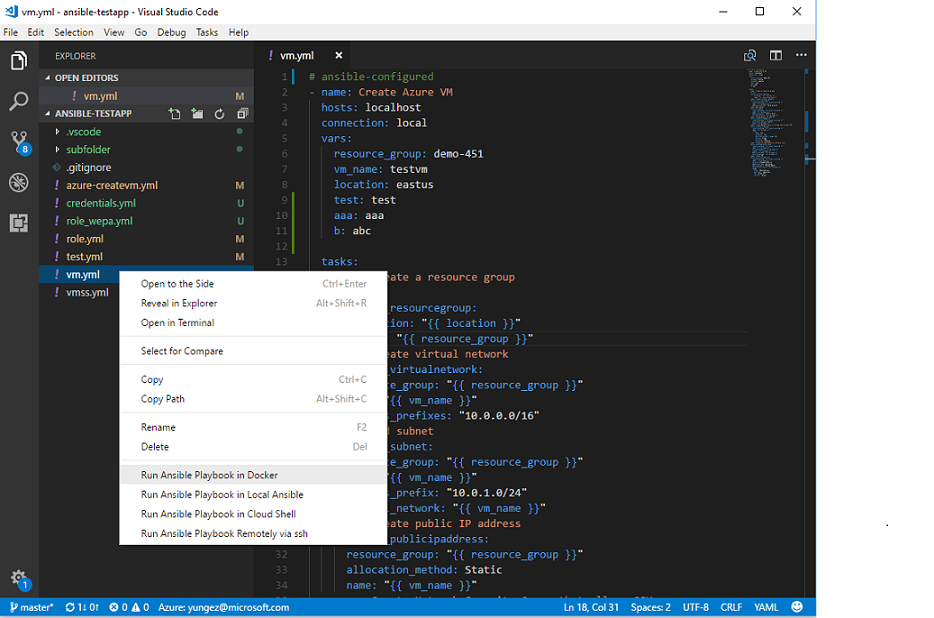Viewport: 934px width, 618px height.
Task: Open azure-createvm.yml file
Action: pos(147,185)
